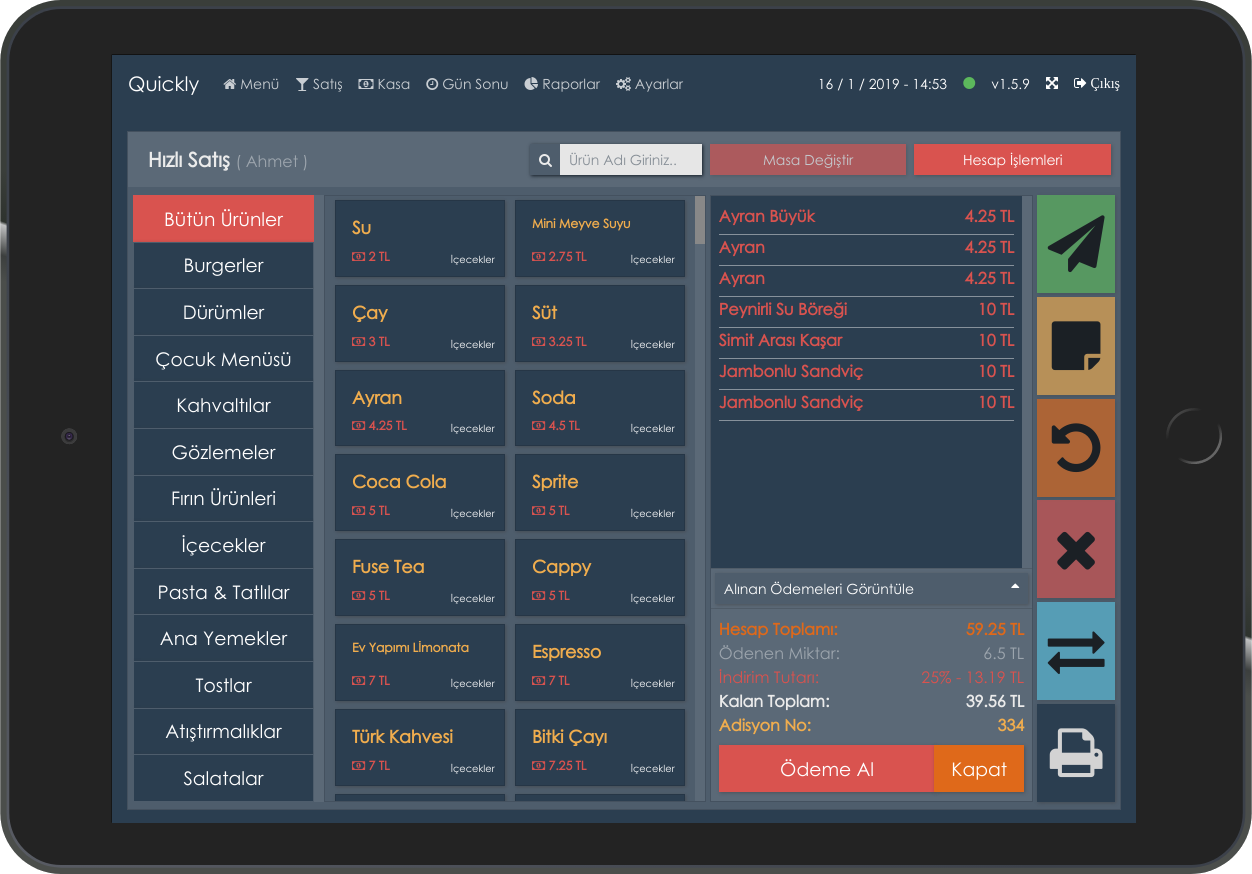Click the green connection status indicator

pos(969,84)
